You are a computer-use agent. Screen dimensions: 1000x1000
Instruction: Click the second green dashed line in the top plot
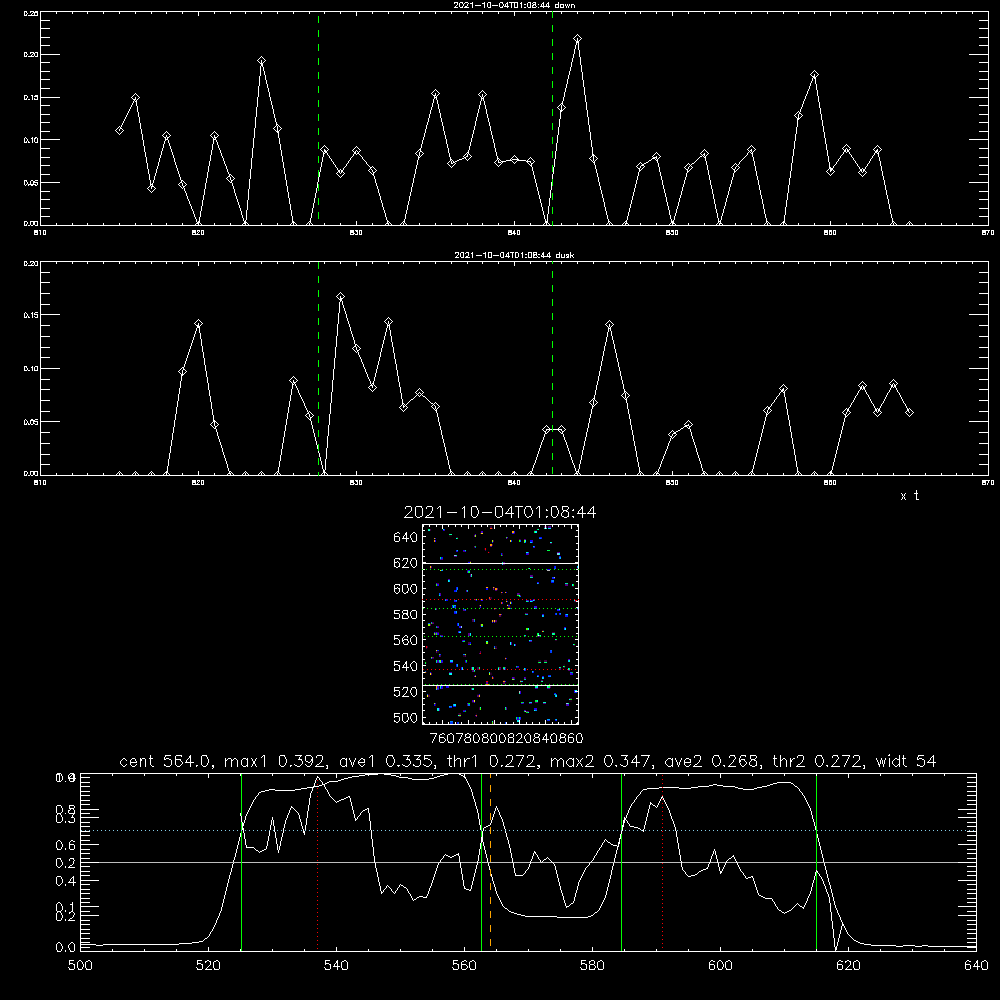pyautogui.click(x=552, y=118)
